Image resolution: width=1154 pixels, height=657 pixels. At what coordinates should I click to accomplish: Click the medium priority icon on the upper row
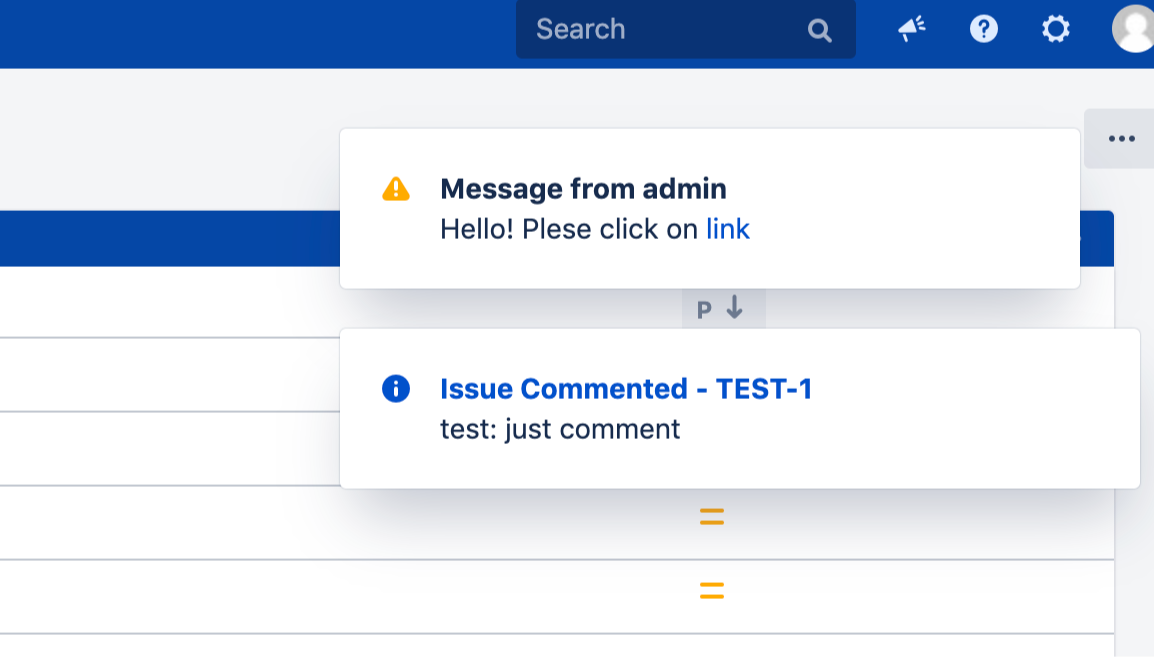pos(711,517)
